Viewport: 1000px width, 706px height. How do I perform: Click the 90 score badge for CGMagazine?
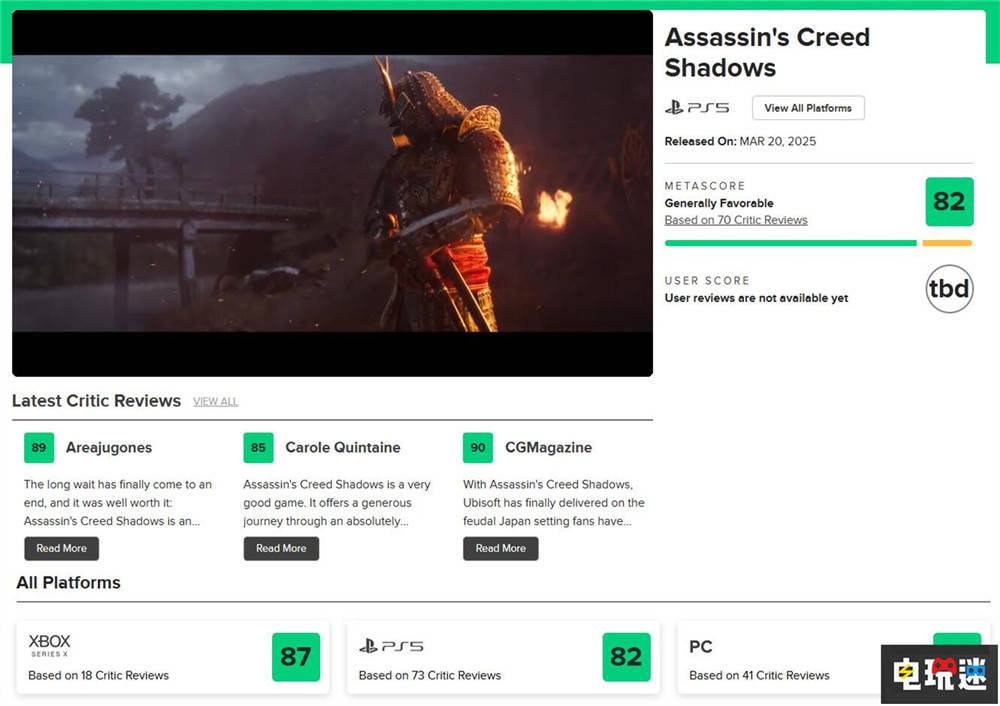click(478, 447)
